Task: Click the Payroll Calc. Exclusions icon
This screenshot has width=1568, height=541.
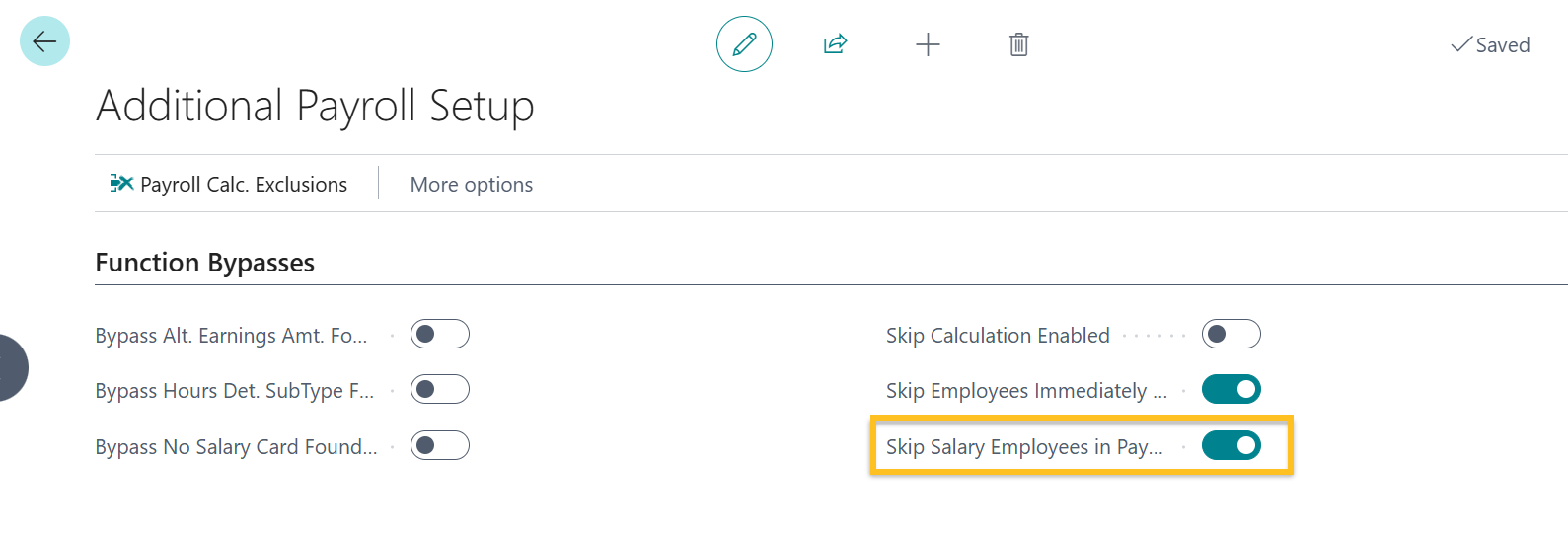Action: (121, 184)
